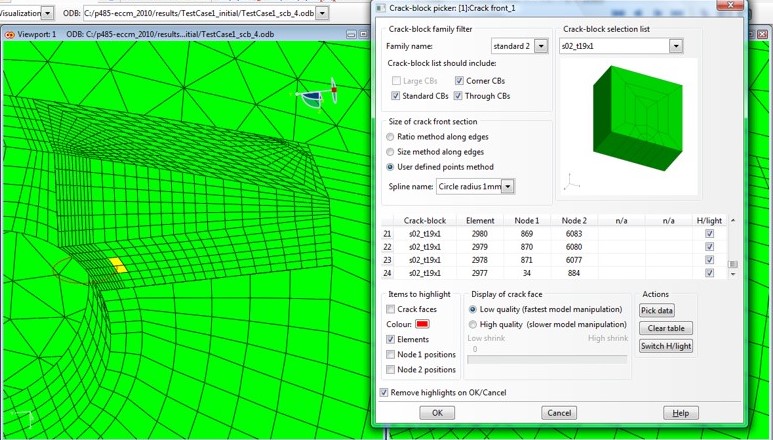Screen dimensions: 773x440
Task: Click the Pick data button
Action: click(x=657, y=311)
